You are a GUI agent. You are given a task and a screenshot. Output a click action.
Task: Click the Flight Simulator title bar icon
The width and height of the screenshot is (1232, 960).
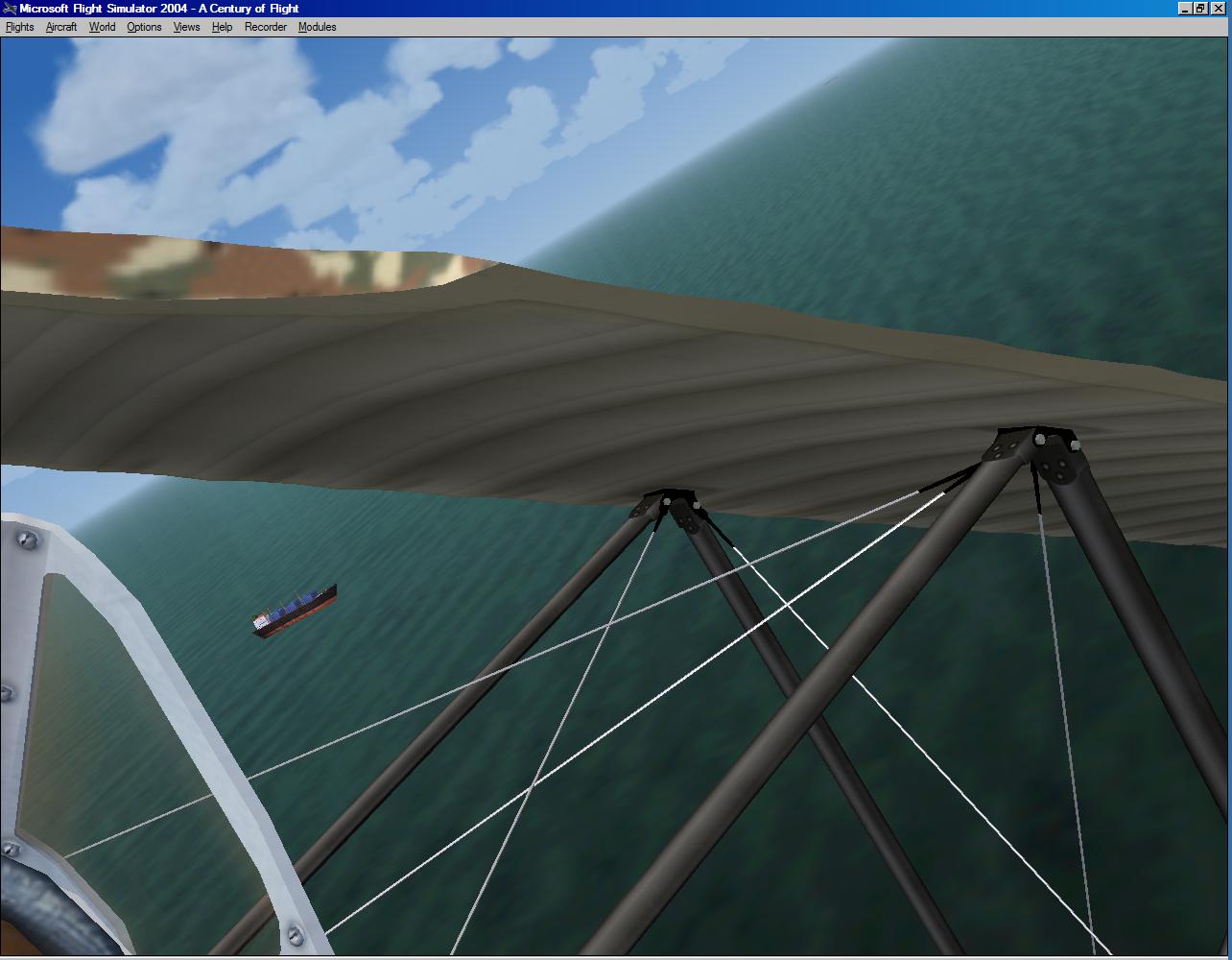pos(10,9)
